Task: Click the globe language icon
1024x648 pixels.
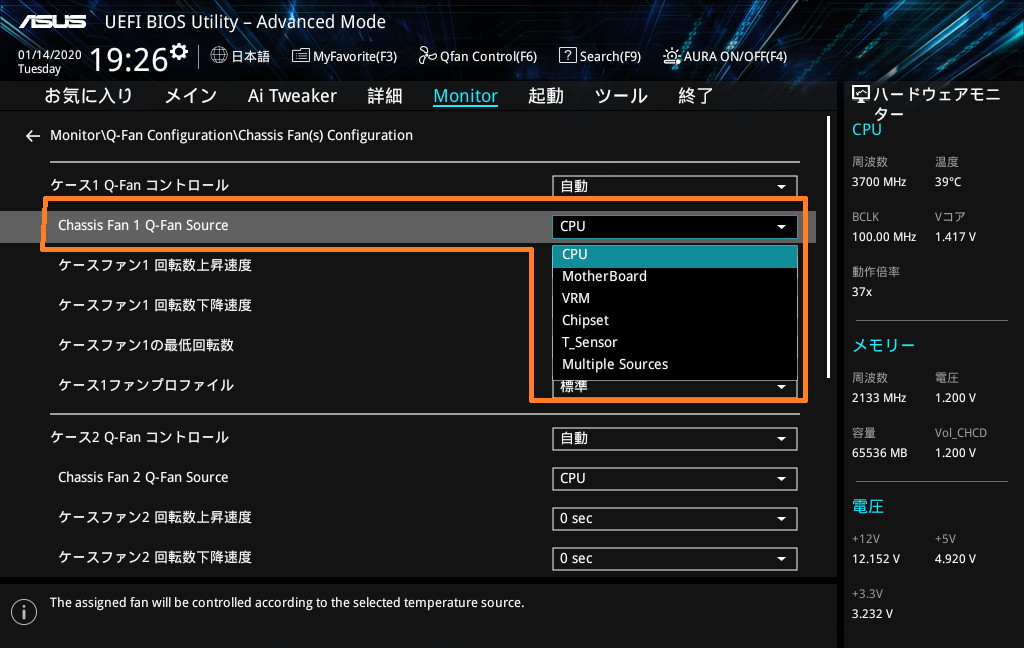Action: point(219,56)
